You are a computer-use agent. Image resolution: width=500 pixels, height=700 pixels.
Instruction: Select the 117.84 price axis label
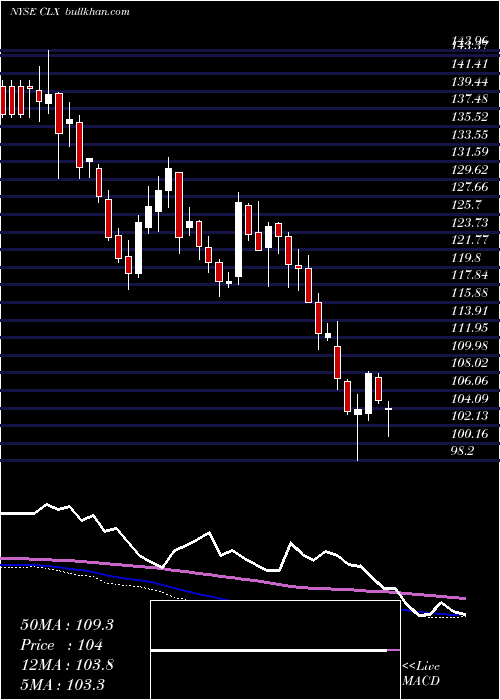[x=469, y=275]
